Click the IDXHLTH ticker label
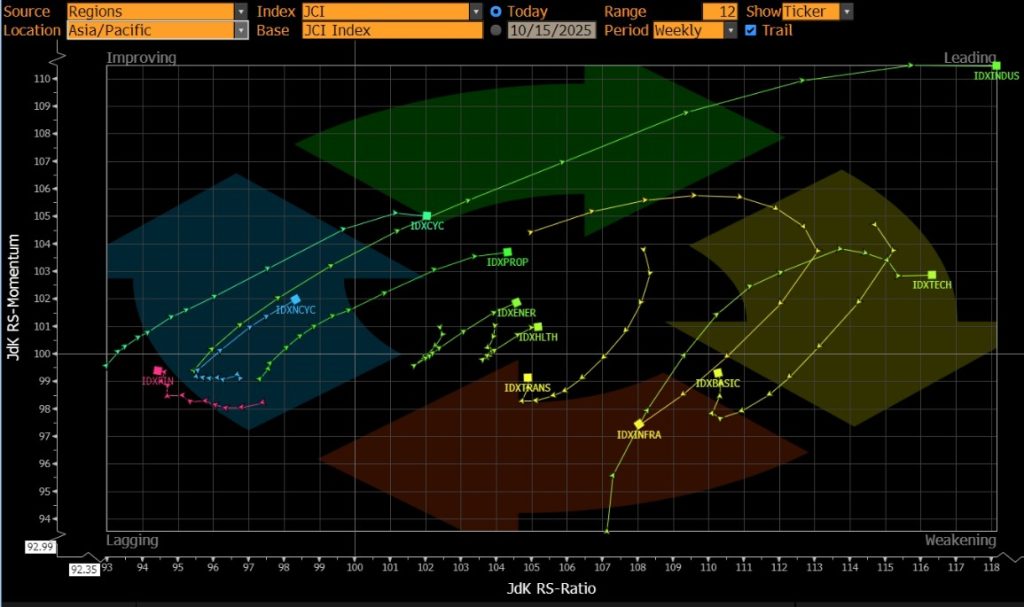The width and height of the screenshot is (1024, 607). click(538, 337)
